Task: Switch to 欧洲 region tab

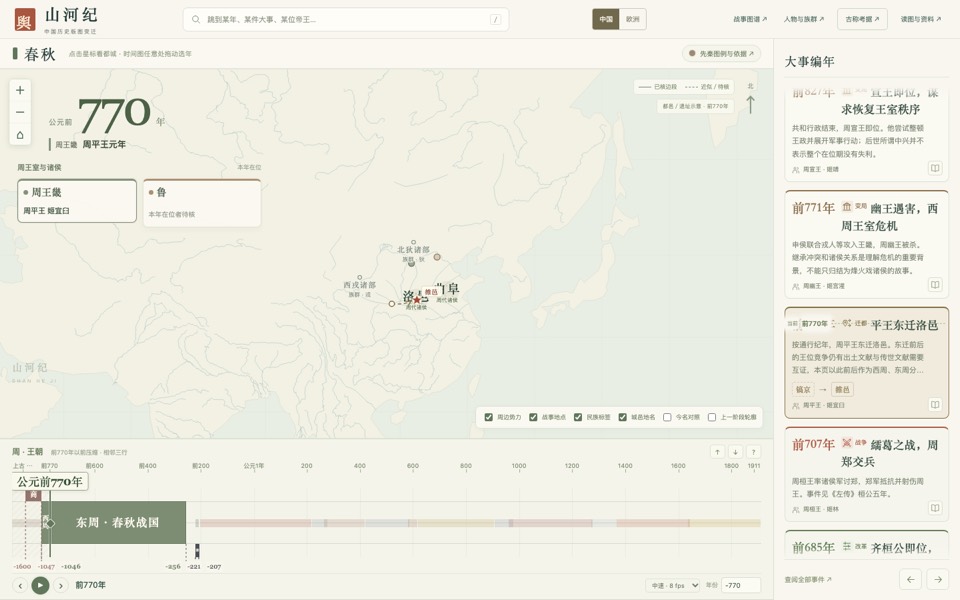Action: tap(633, 19)
